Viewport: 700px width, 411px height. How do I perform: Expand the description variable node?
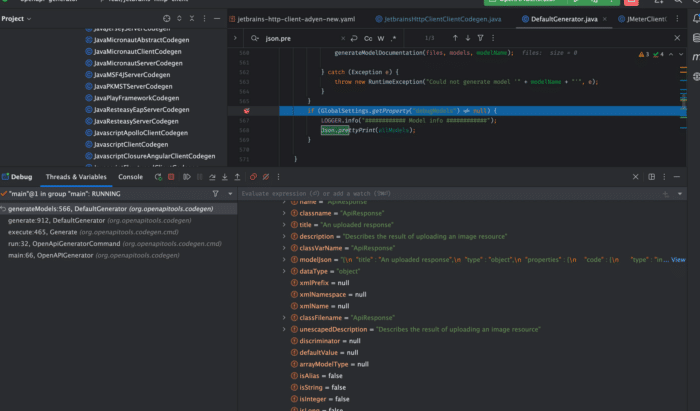[284, 237]
